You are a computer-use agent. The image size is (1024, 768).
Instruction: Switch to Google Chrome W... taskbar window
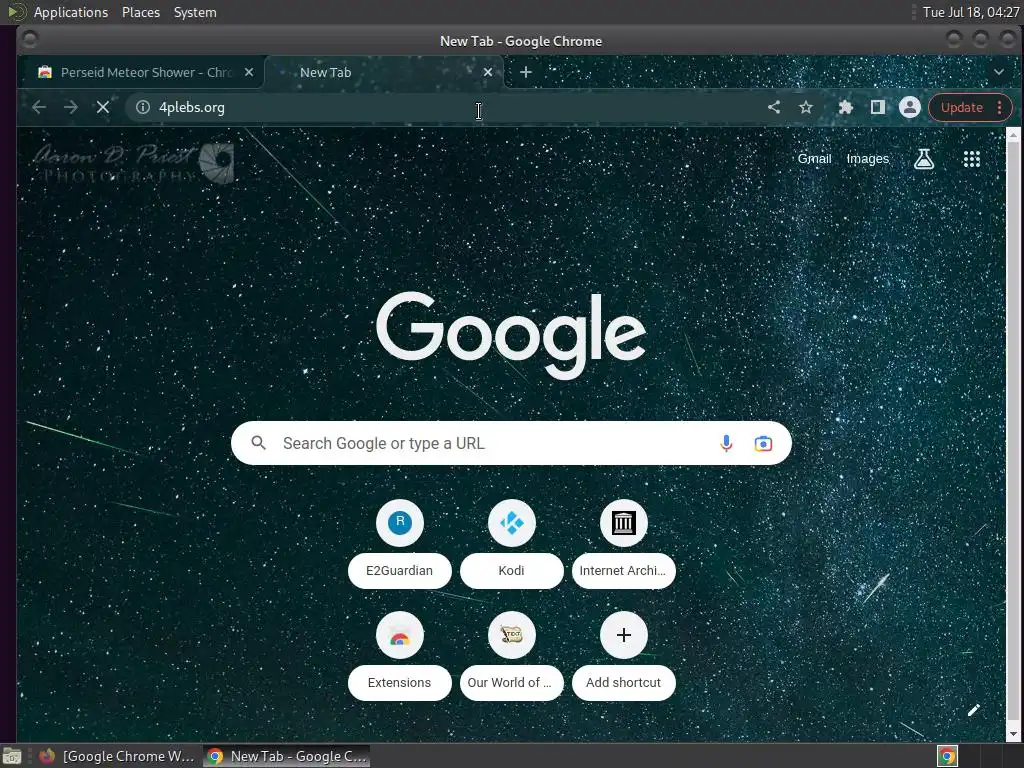point(116,756)
